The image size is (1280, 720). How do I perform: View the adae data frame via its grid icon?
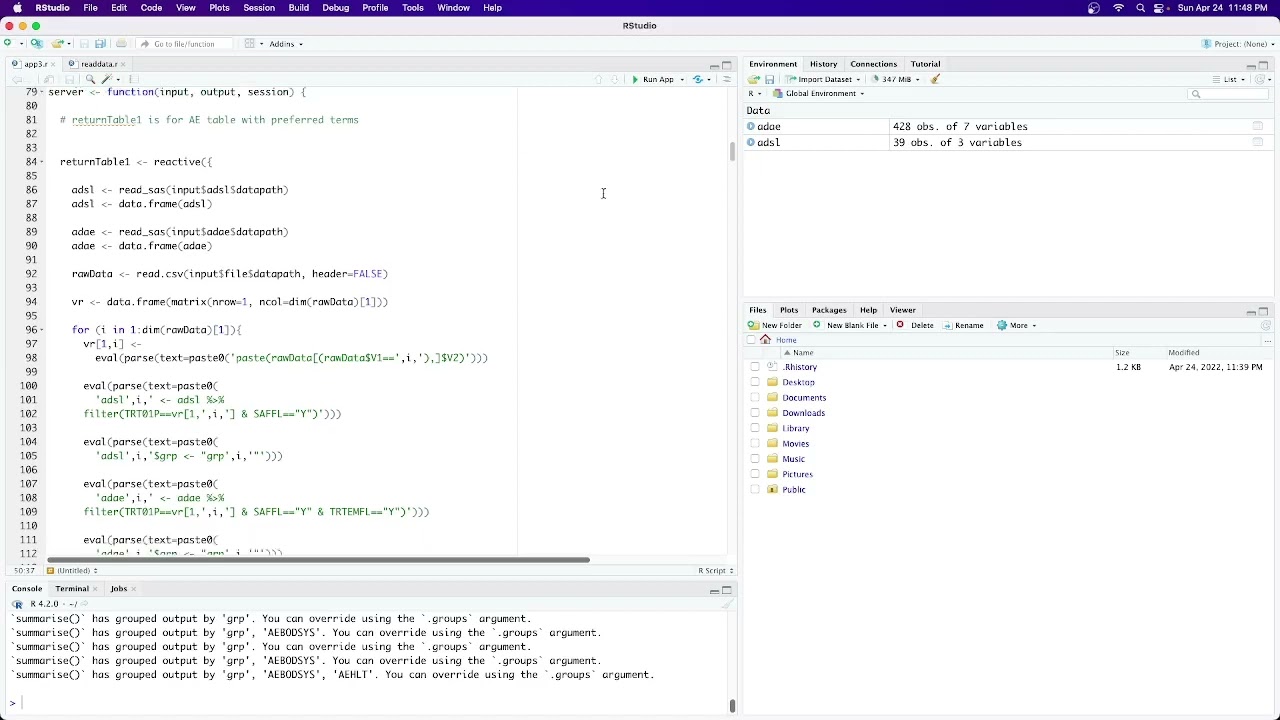[x=1258, y=127]
